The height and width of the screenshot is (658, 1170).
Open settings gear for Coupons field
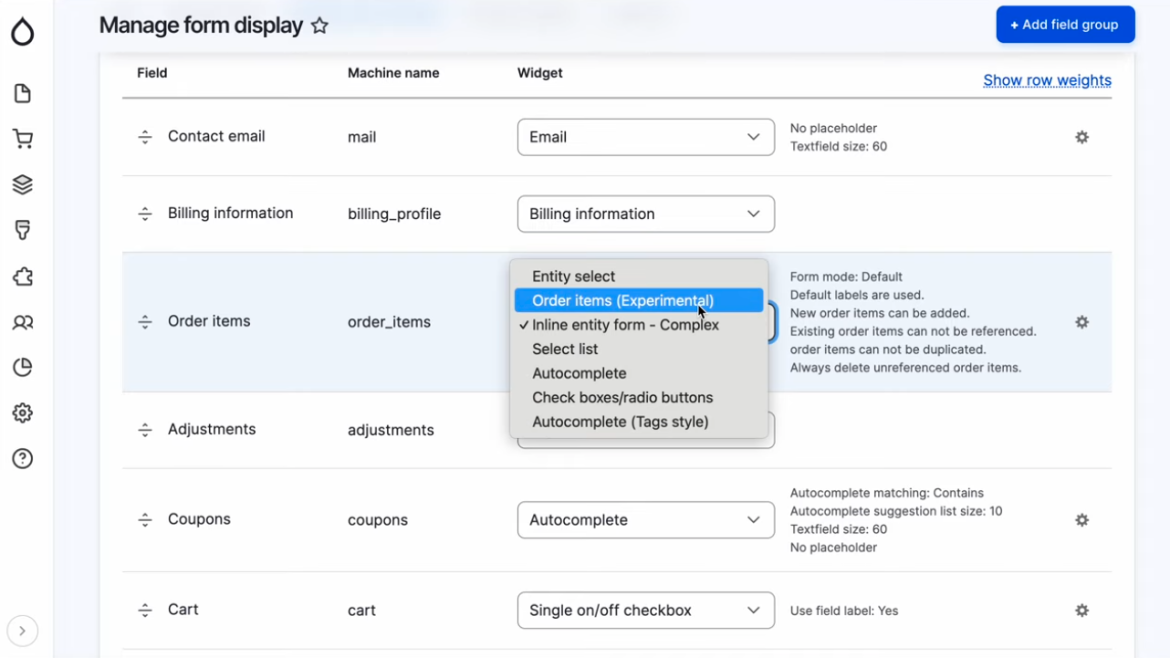[x=1082, y=520]
